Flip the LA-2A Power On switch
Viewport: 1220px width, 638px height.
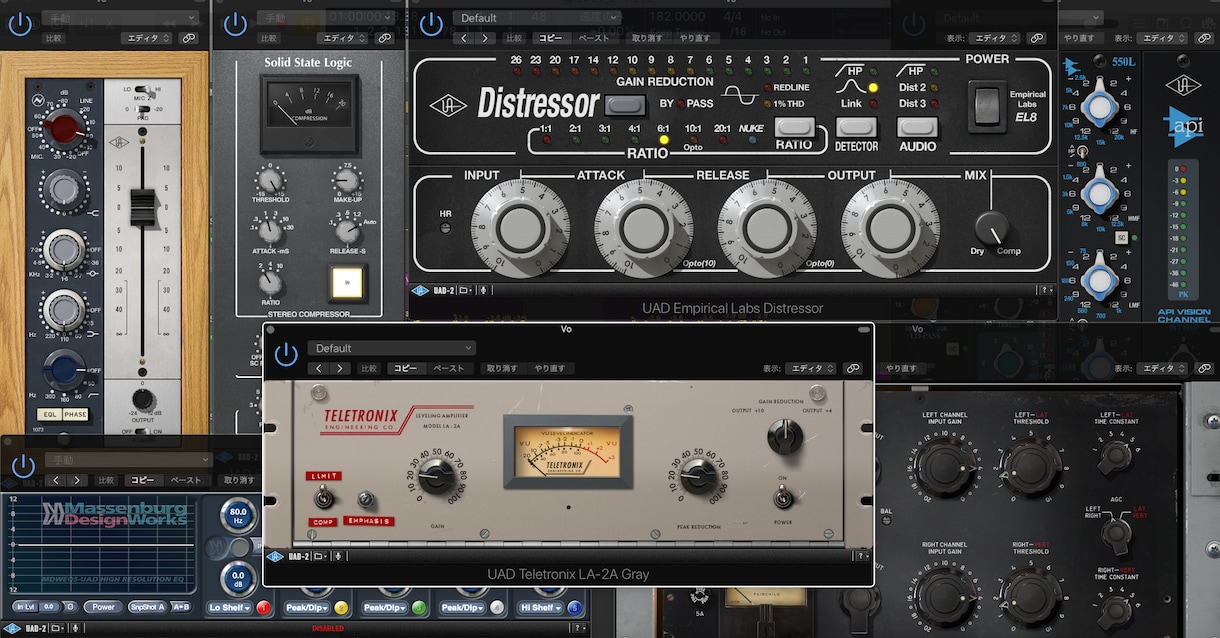point(784,497)
